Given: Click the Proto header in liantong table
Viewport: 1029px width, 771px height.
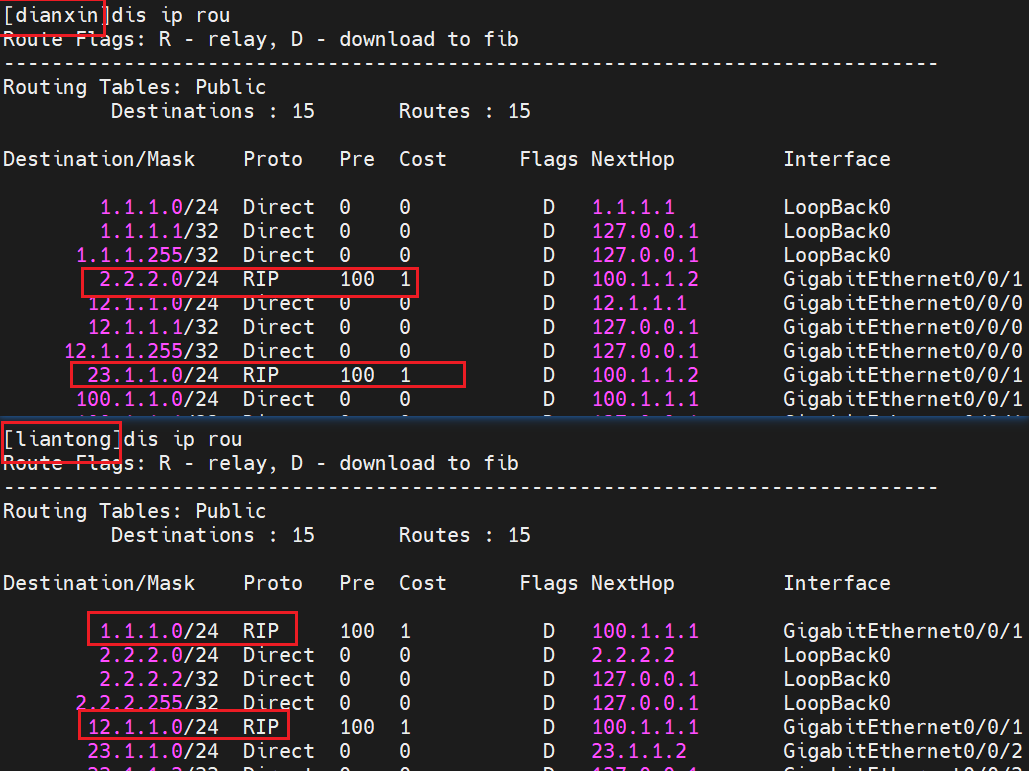Looking at the screenshot, I should coord(272,583).
